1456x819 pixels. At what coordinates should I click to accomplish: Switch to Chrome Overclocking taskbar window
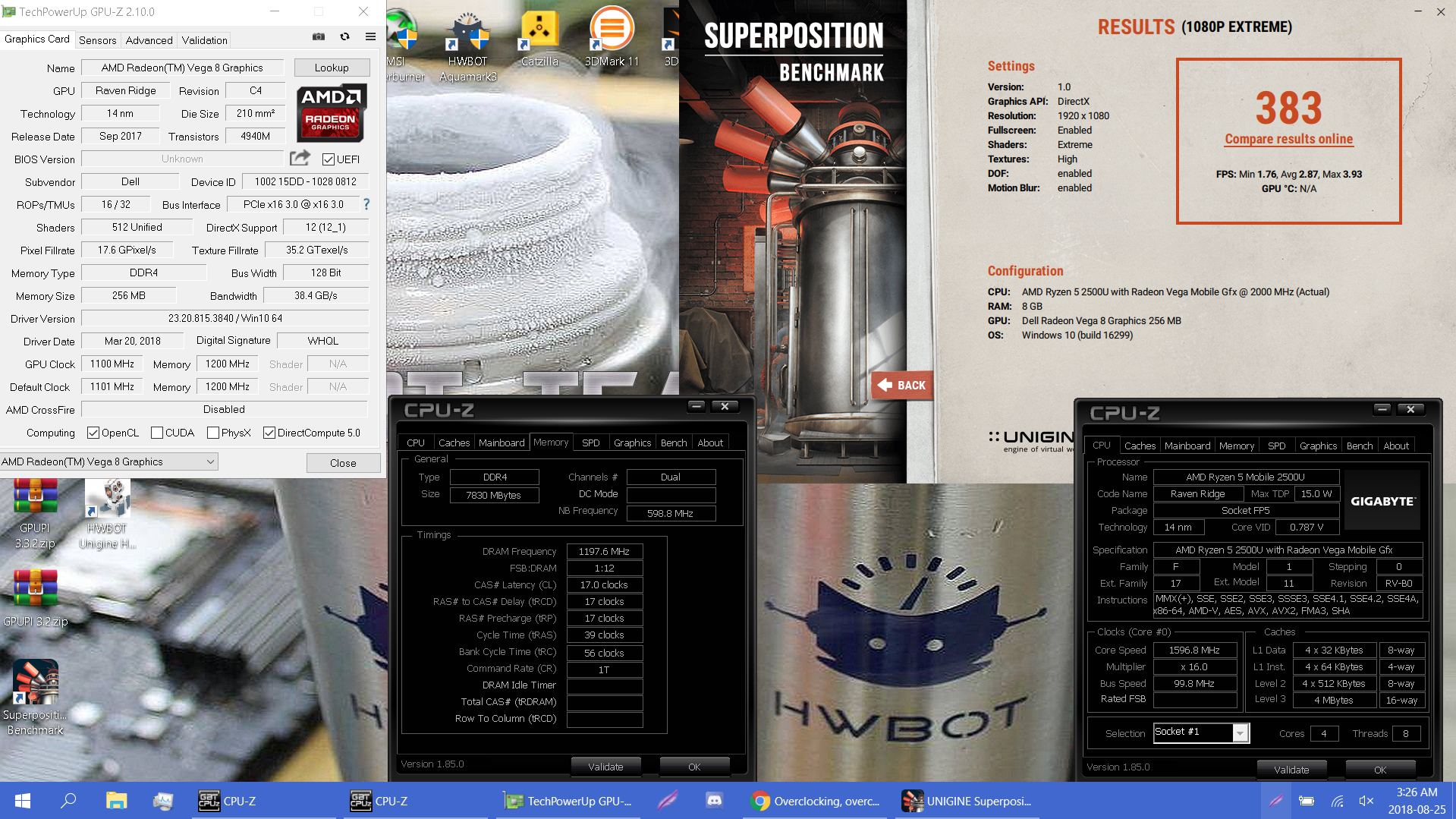[x=815, y=801]
